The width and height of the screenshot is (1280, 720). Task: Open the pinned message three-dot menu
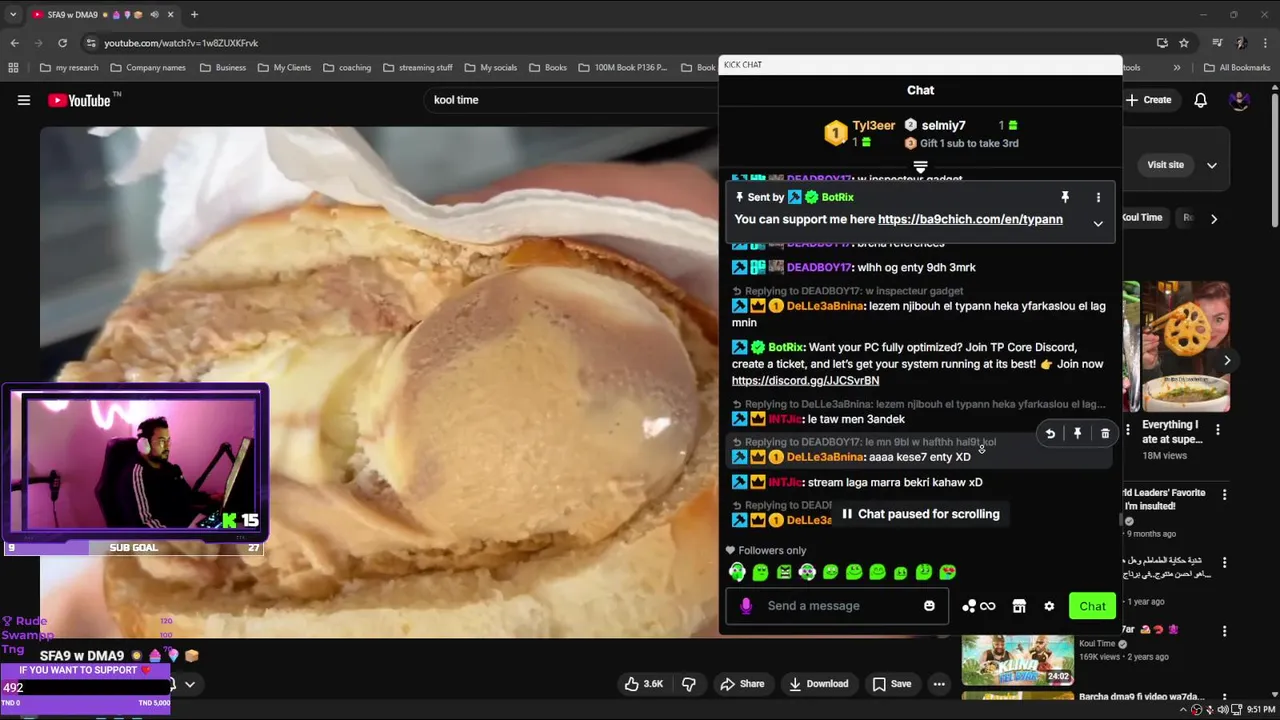(1098, 198)
